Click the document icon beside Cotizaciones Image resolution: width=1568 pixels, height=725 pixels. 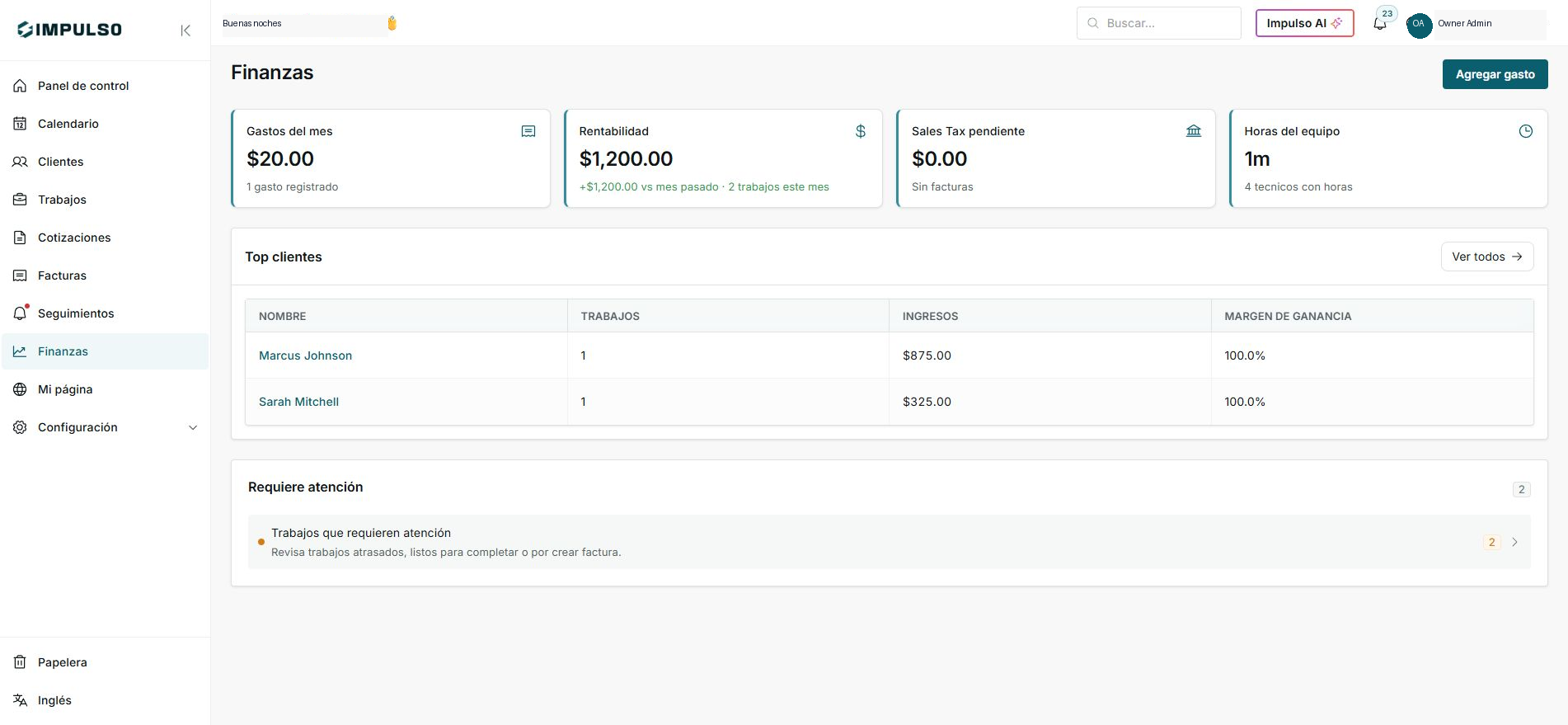coord(21,238)
